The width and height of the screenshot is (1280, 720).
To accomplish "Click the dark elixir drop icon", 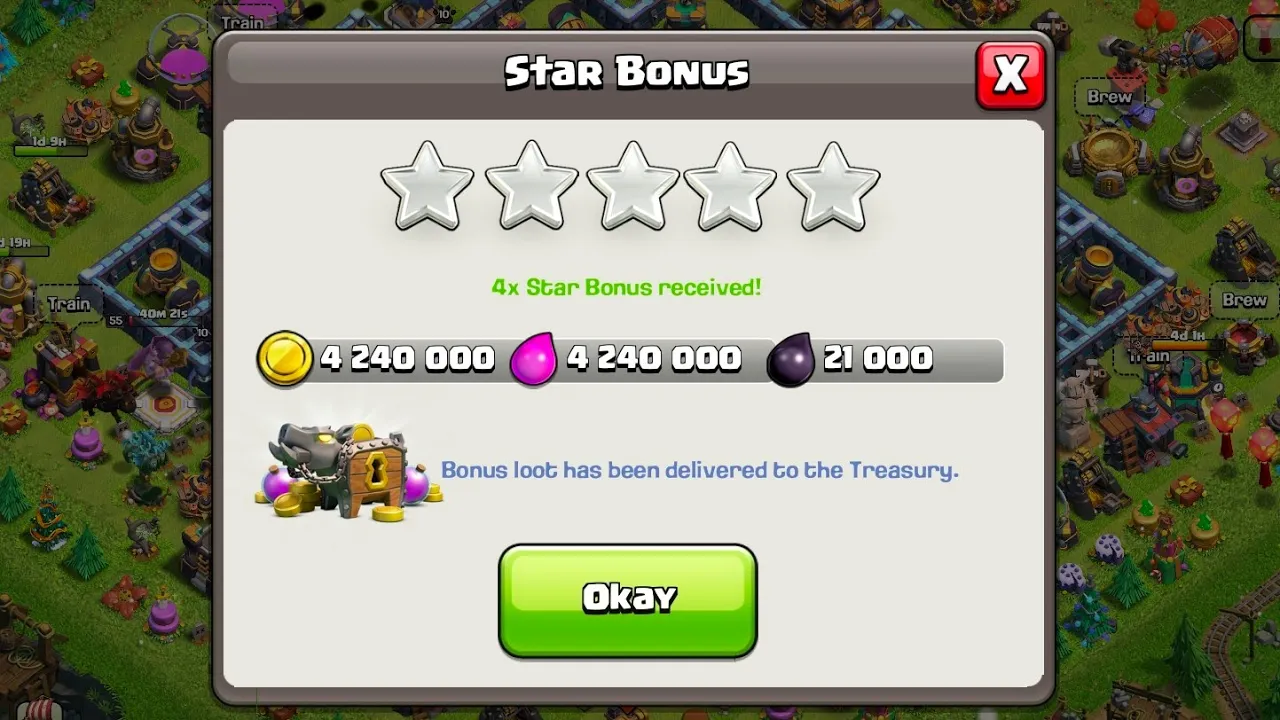I will 791,360.
